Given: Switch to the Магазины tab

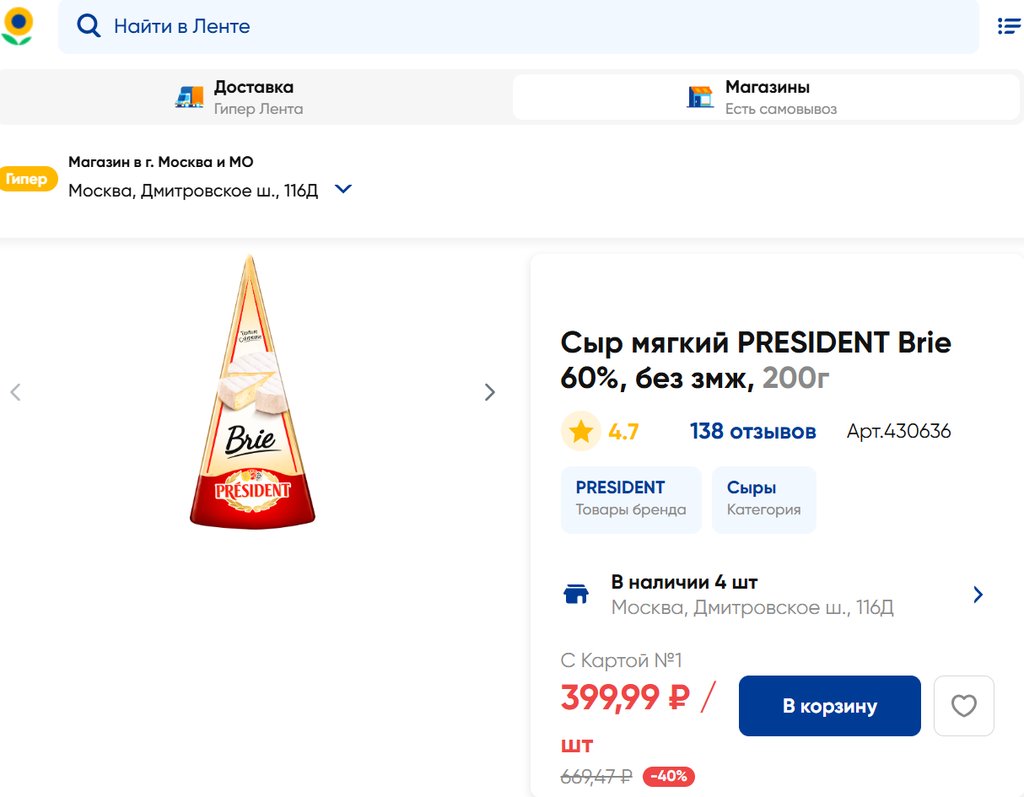Looking at the screenshot, I should (766, 97).
